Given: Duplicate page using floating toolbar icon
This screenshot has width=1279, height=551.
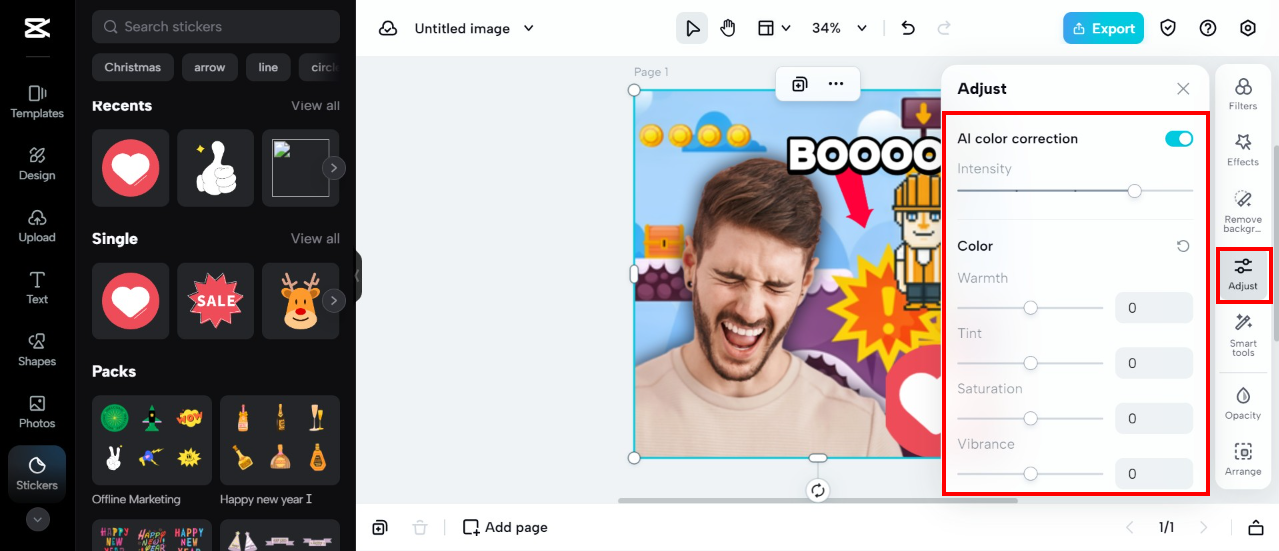Looking at the screenshot, I should tap(800, 84).
